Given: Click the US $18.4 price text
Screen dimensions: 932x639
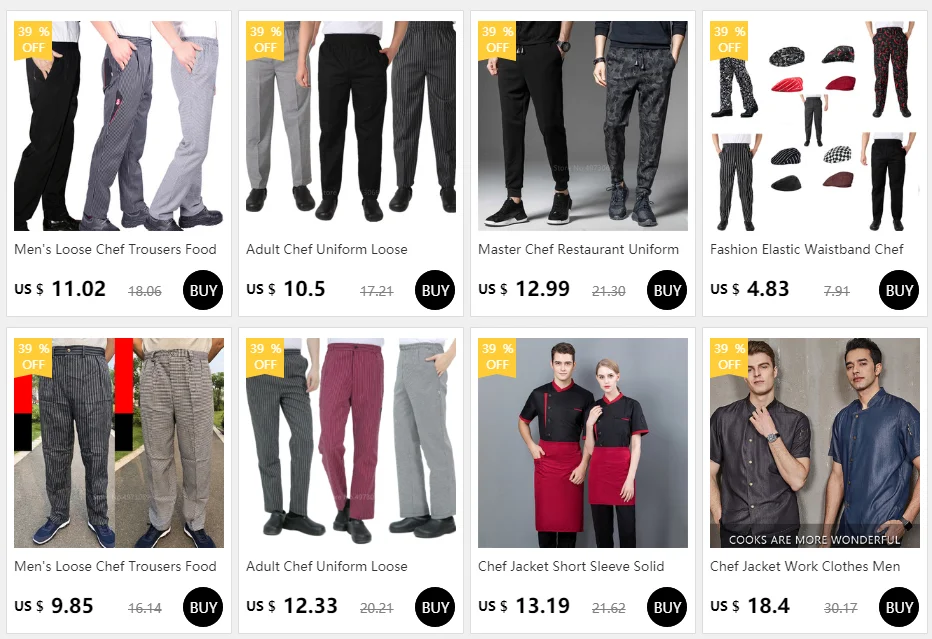Looking at the screenshot, I should click(x=750, y=606).
